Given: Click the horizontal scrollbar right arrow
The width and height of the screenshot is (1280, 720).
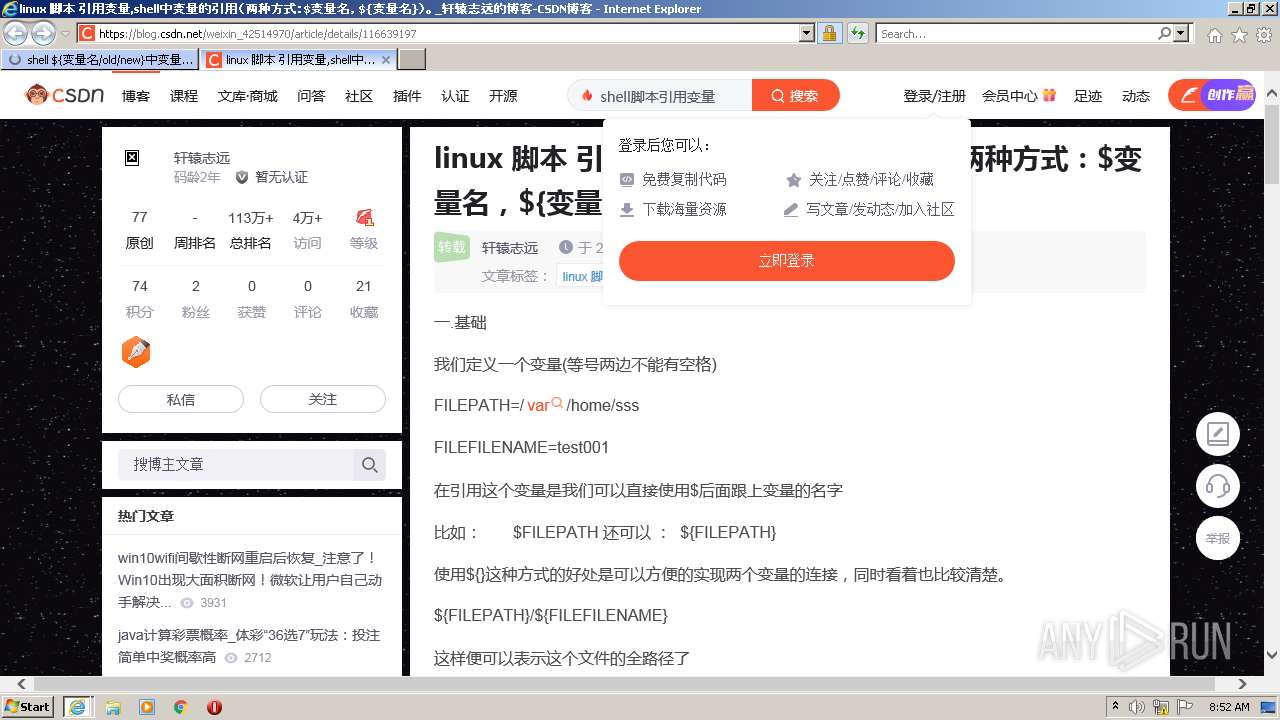Looking at the screenshot, I should (1243, 684).
